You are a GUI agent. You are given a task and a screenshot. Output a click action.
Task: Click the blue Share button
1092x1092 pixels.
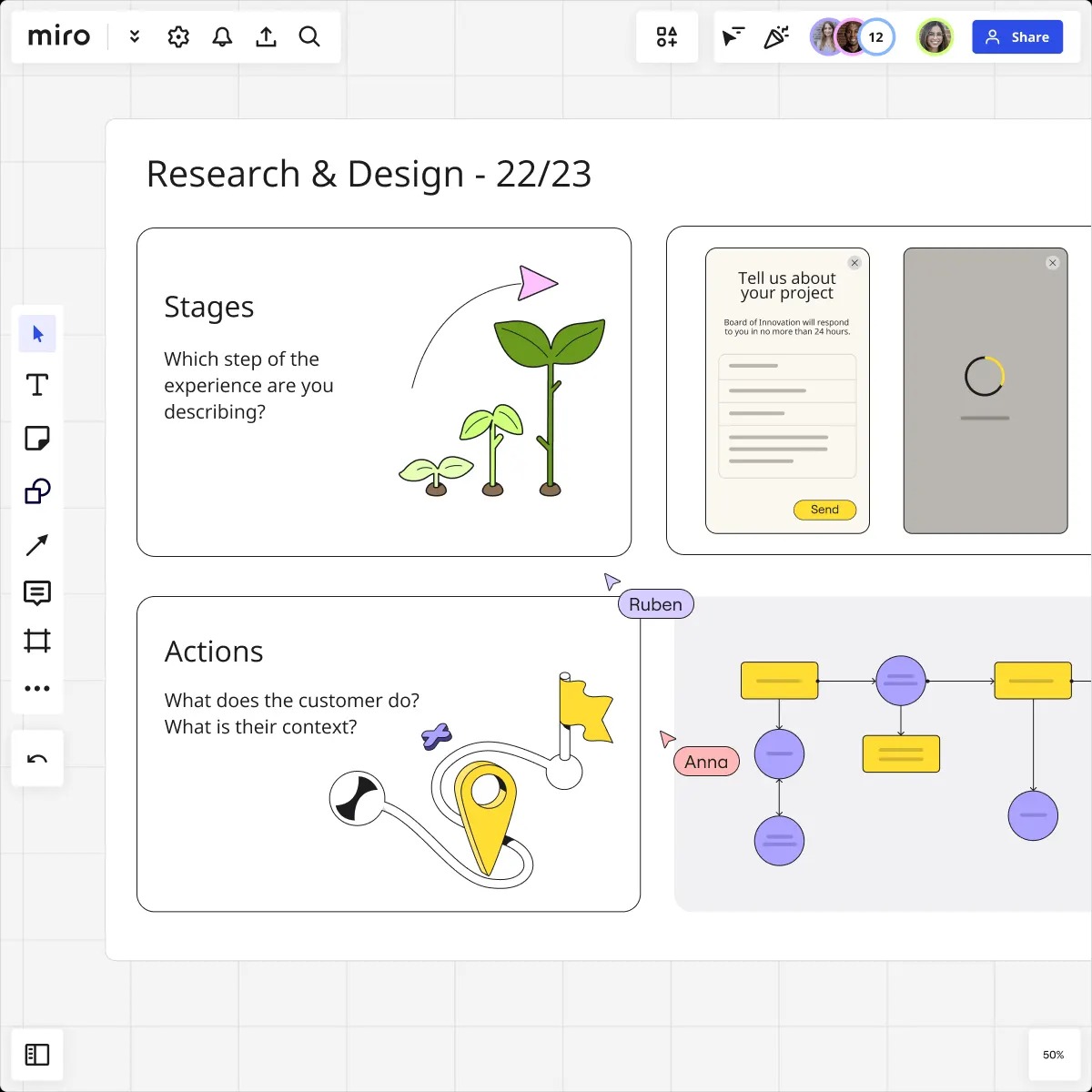(1017, 36)
